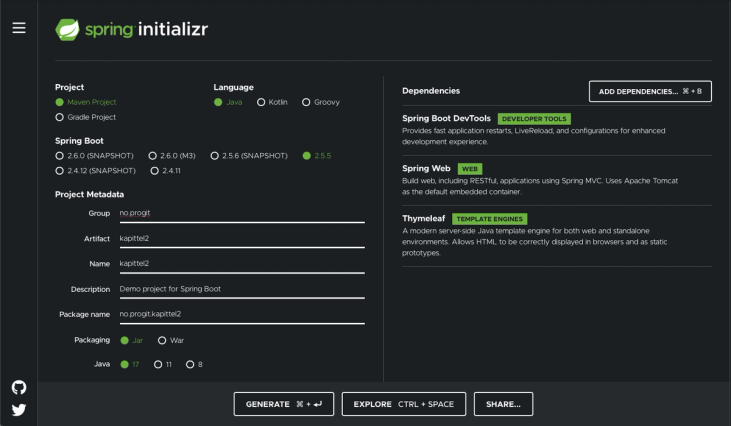Click the Thymeleaf description text
This screenshot has width=731, height=426.
tap(534, 242)
